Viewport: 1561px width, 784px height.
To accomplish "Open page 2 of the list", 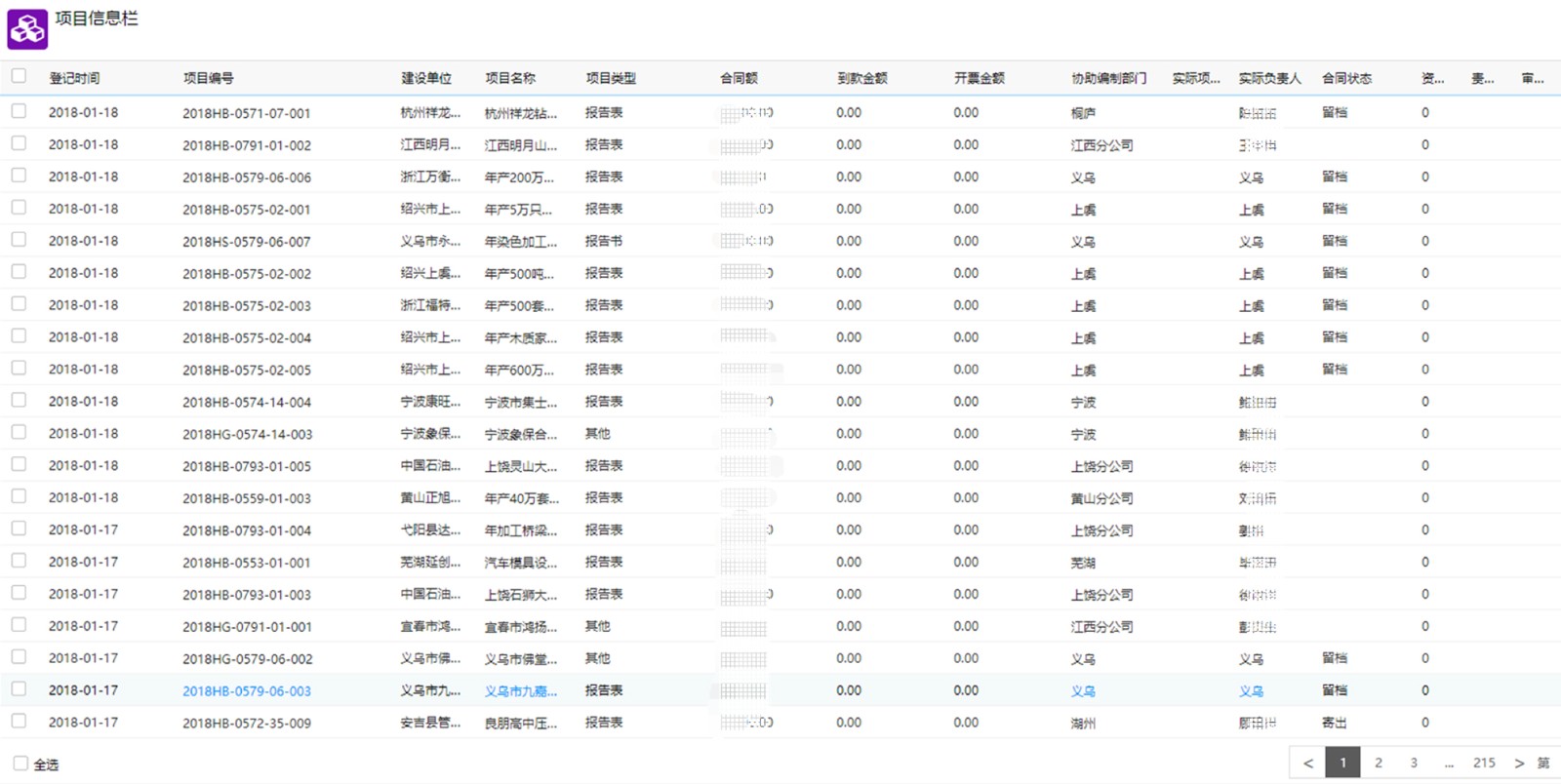I will [x=1379, y=763].
